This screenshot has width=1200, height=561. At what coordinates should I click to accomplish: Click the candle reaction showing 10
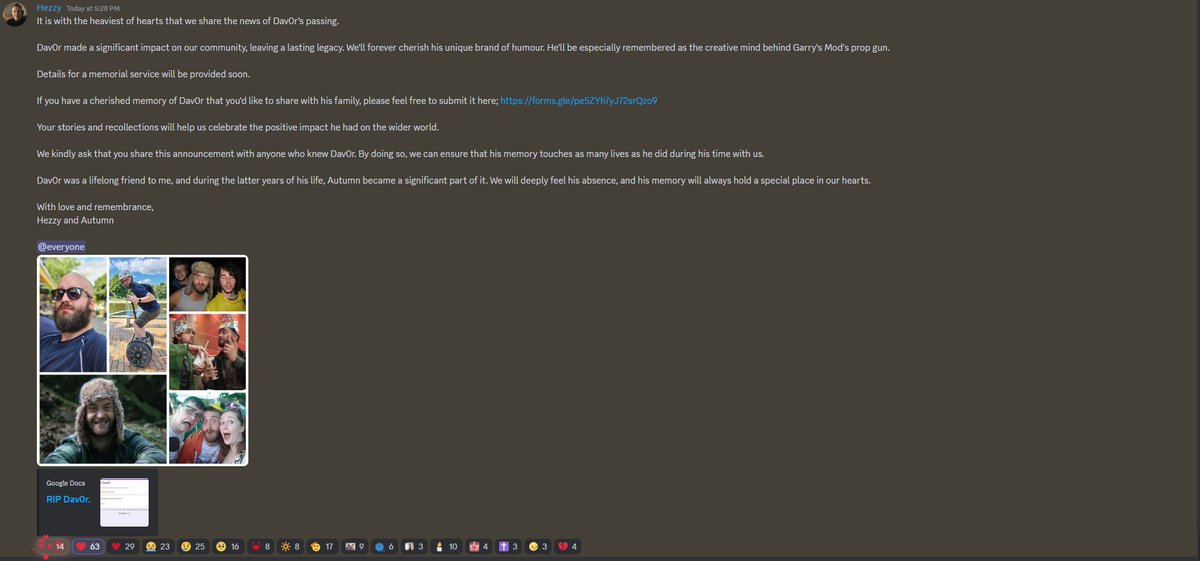tap(447, 547)
